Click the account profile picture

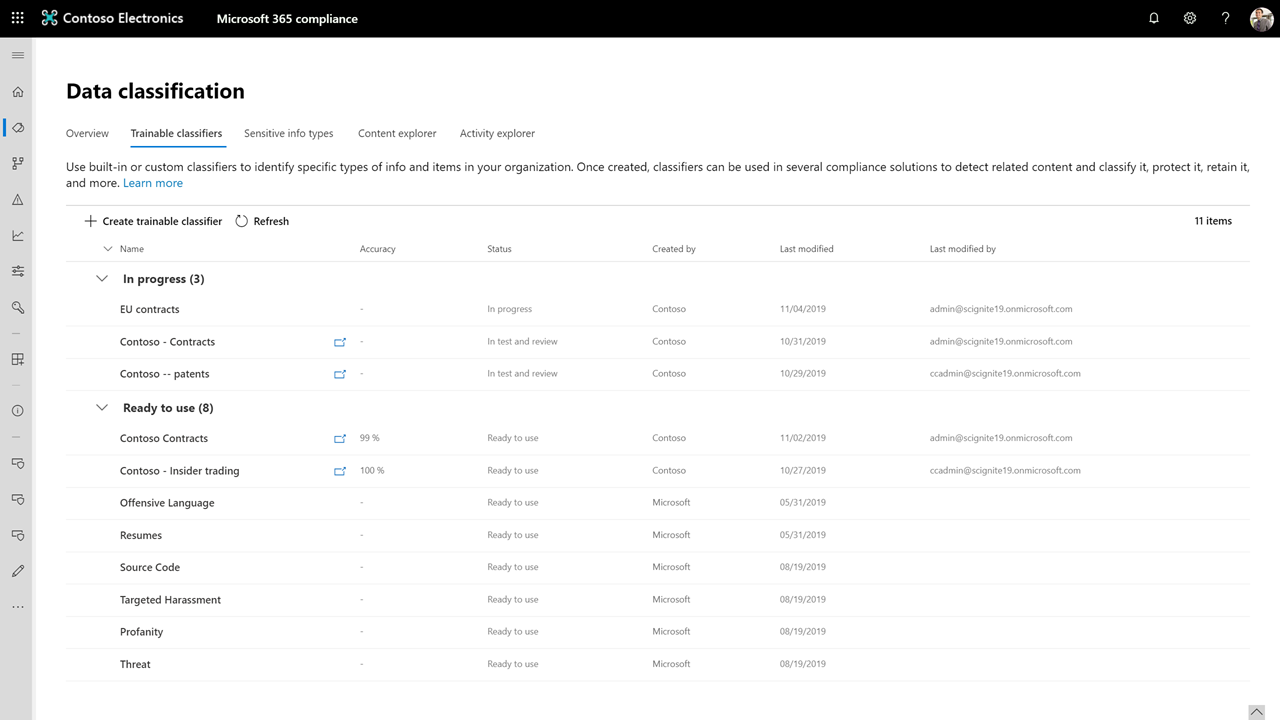[1261, 18]
